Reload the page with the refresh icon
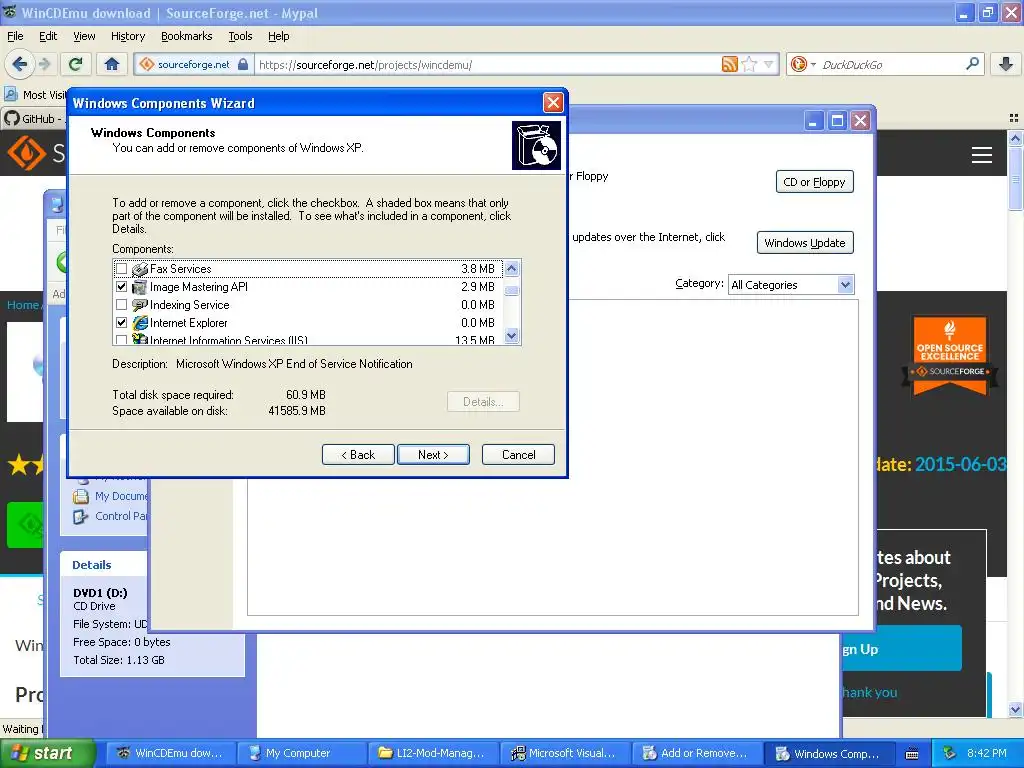 [x=75, y=64]
